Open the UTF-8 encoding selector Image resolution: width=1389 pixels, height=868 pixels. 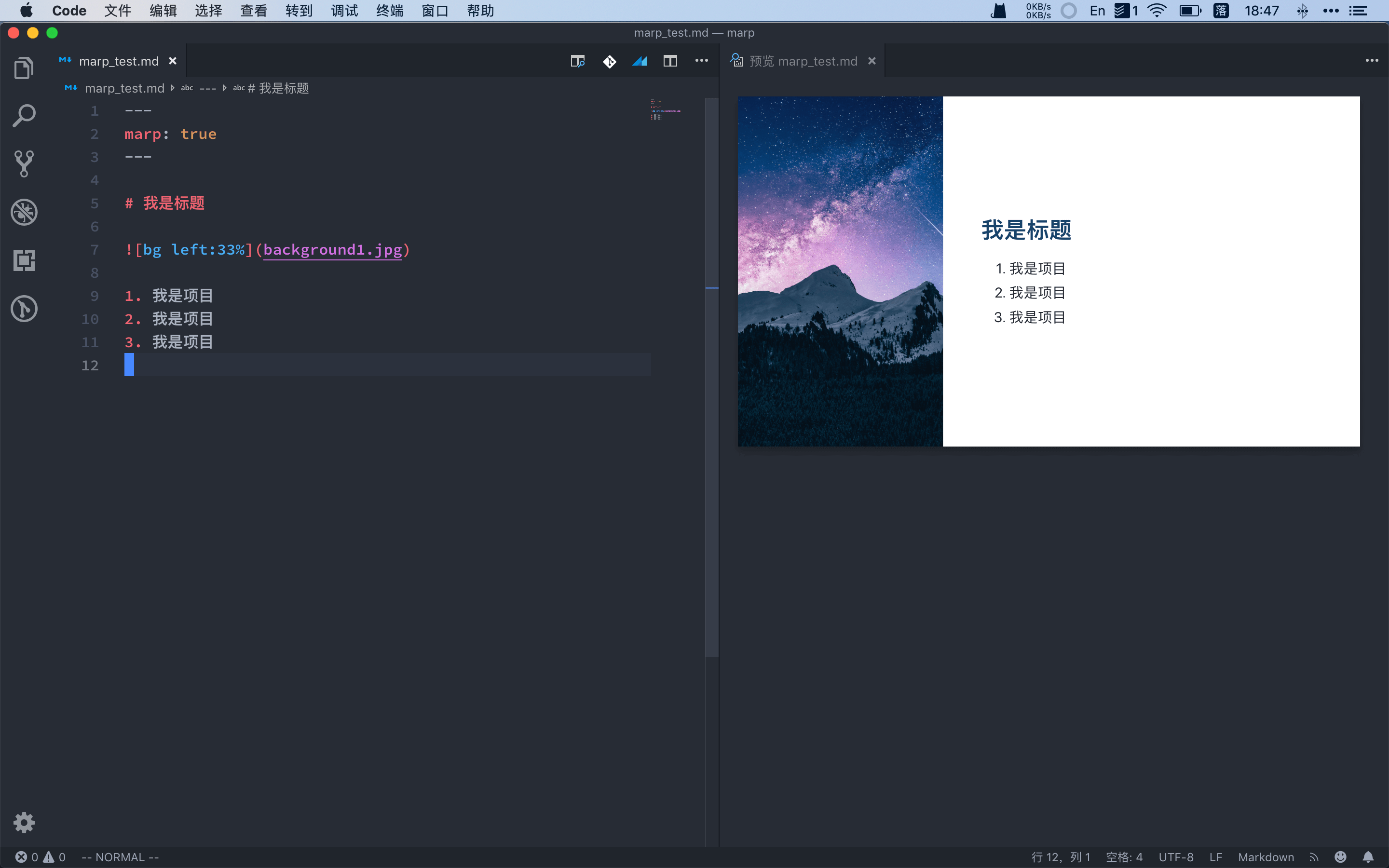point(1175,857)
